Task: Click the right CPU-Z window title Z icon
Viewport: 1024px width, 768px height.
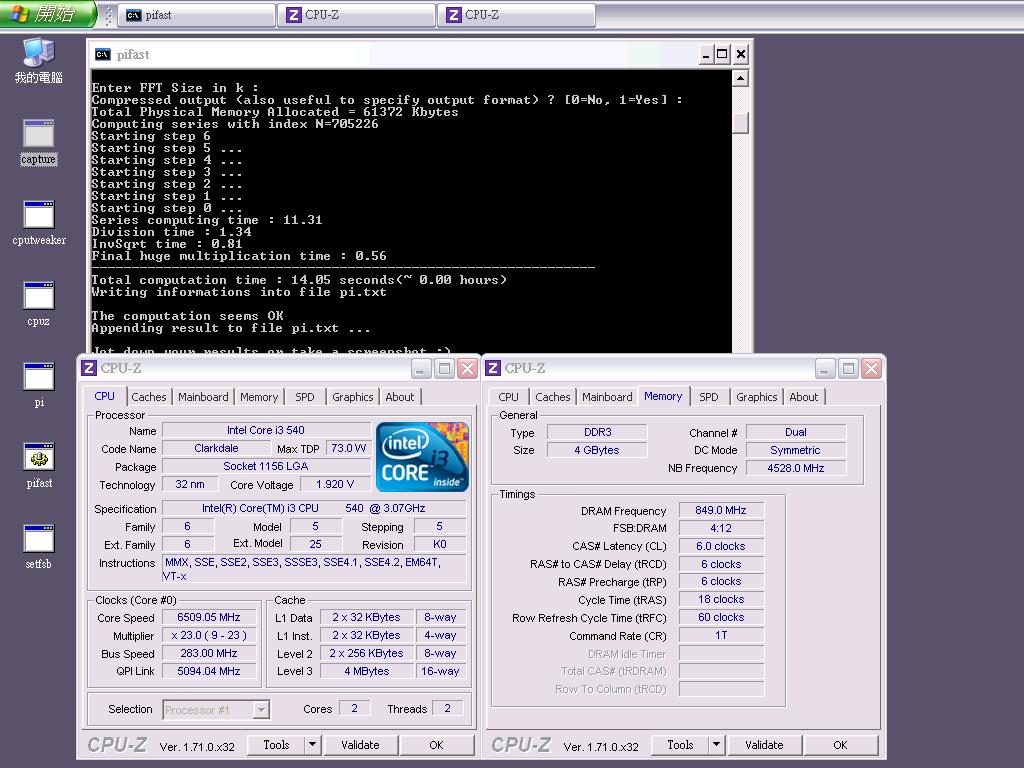Action: pyautogui.click(x=493, y=368)
